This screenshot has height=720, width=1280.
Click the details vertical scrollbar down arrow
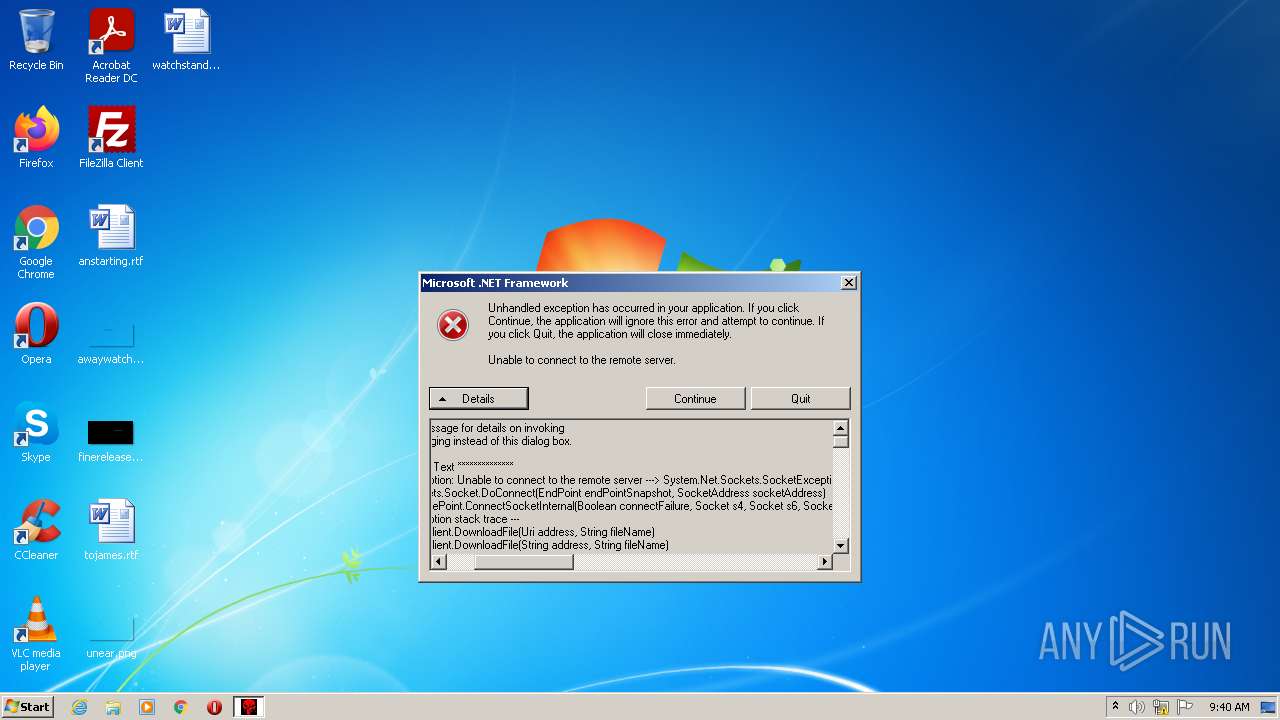841,546
